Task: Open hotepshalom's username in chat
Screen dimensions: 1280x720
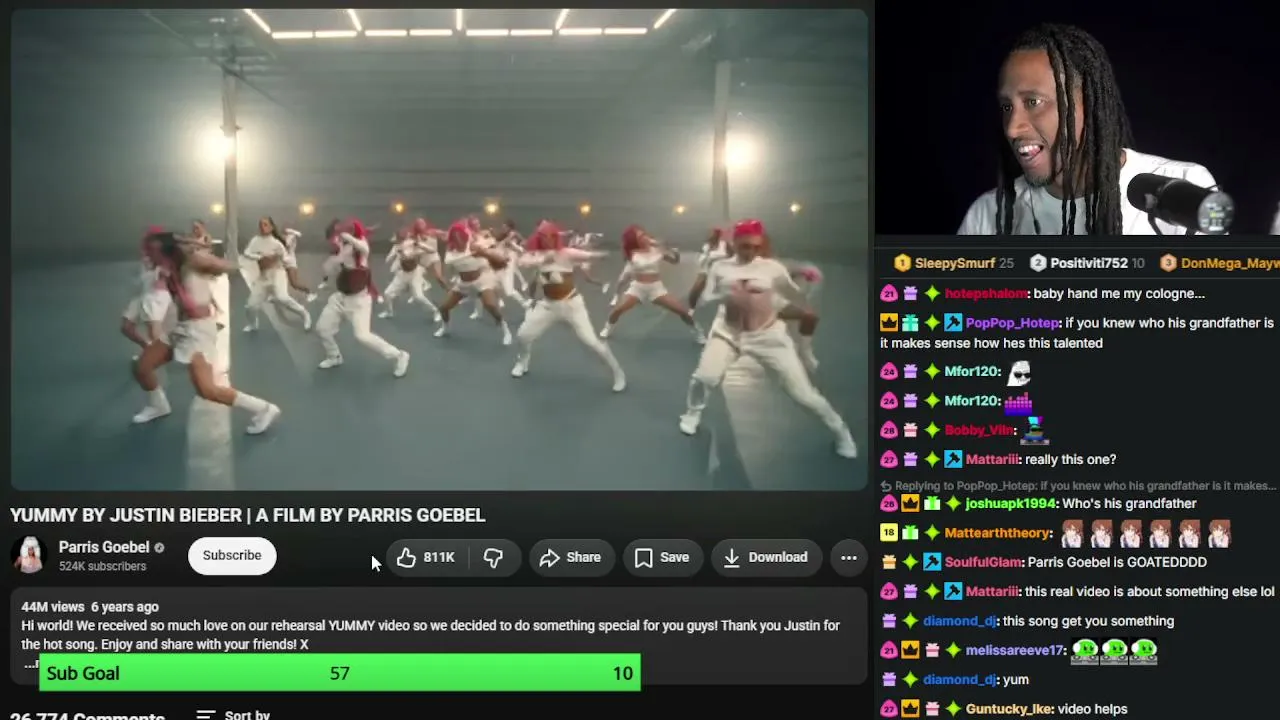Action: [986, 294]
